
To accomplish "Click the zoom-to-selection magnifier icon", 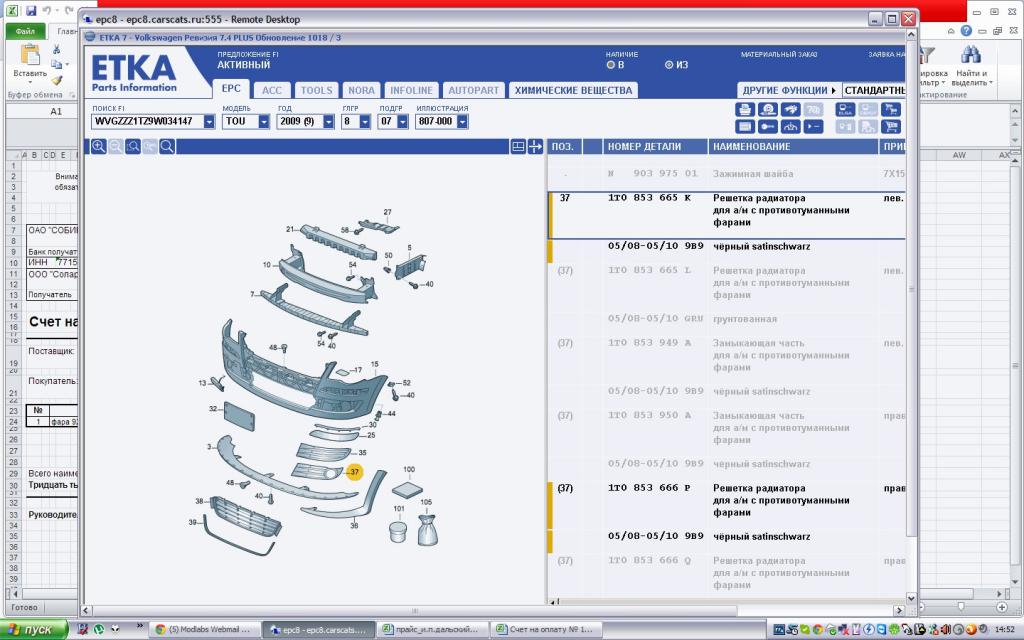I will (x=133, y=146).
